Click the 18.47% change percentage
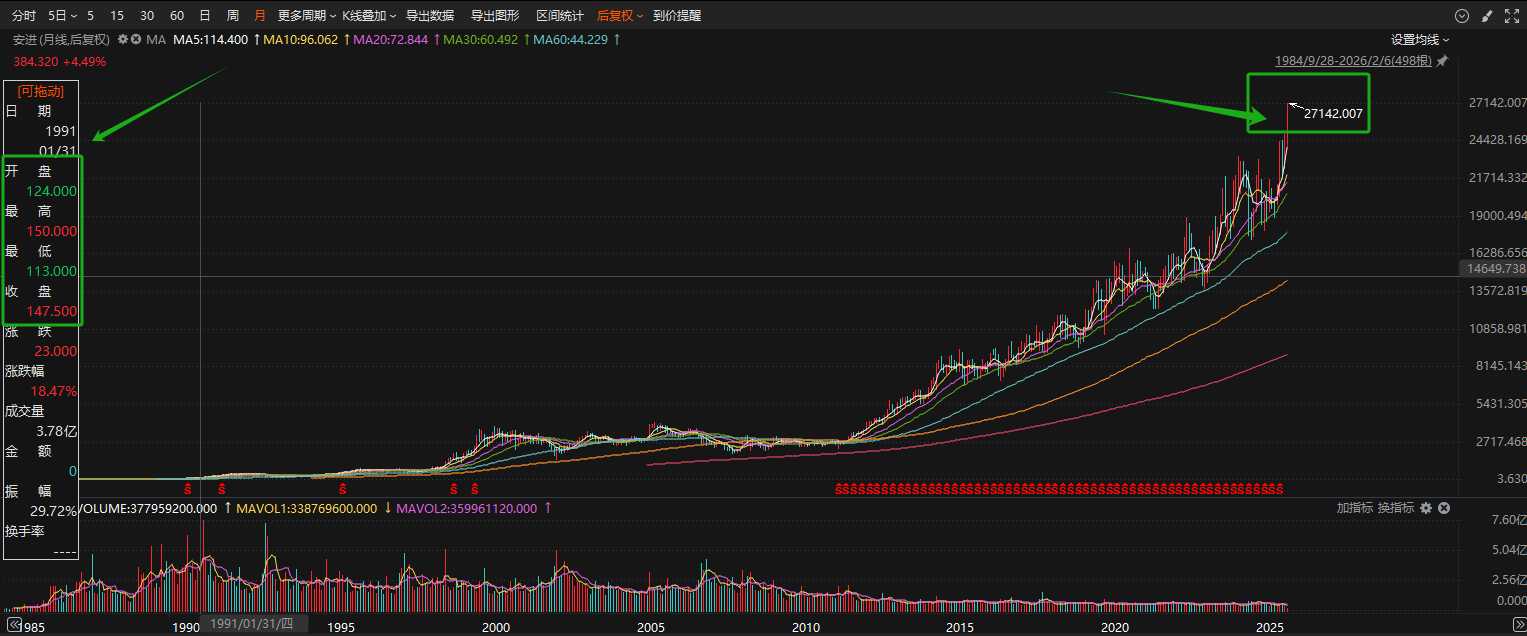Viewport: 1527px width, 636px height. 53,391
